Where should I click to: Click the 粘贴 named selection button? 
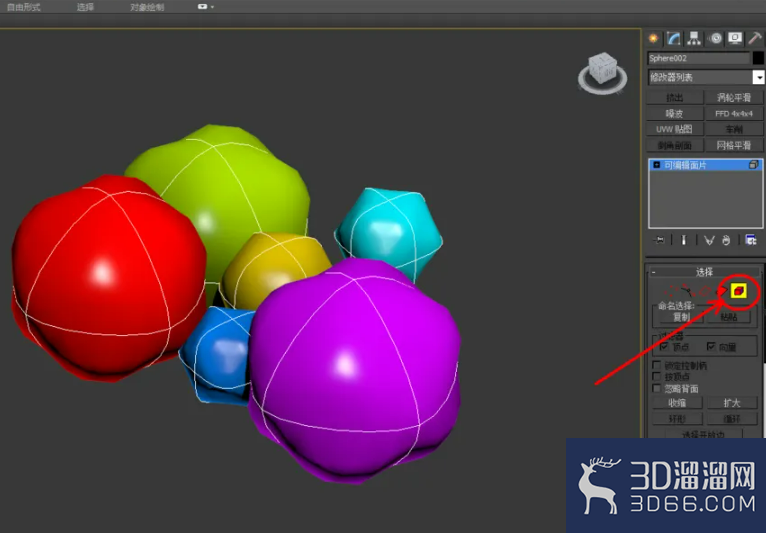coord(728,317)
